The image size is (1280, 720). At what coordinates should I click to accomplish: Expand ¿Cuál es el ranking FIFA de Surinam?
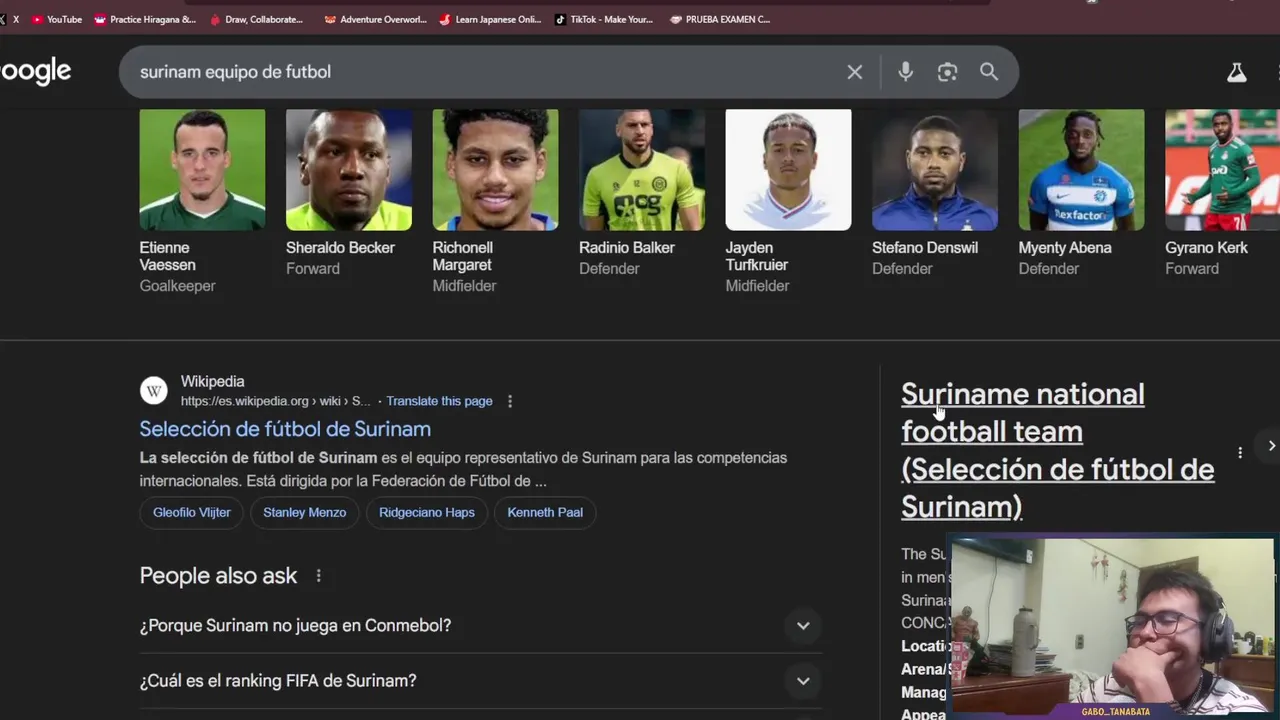pos(480,681)
